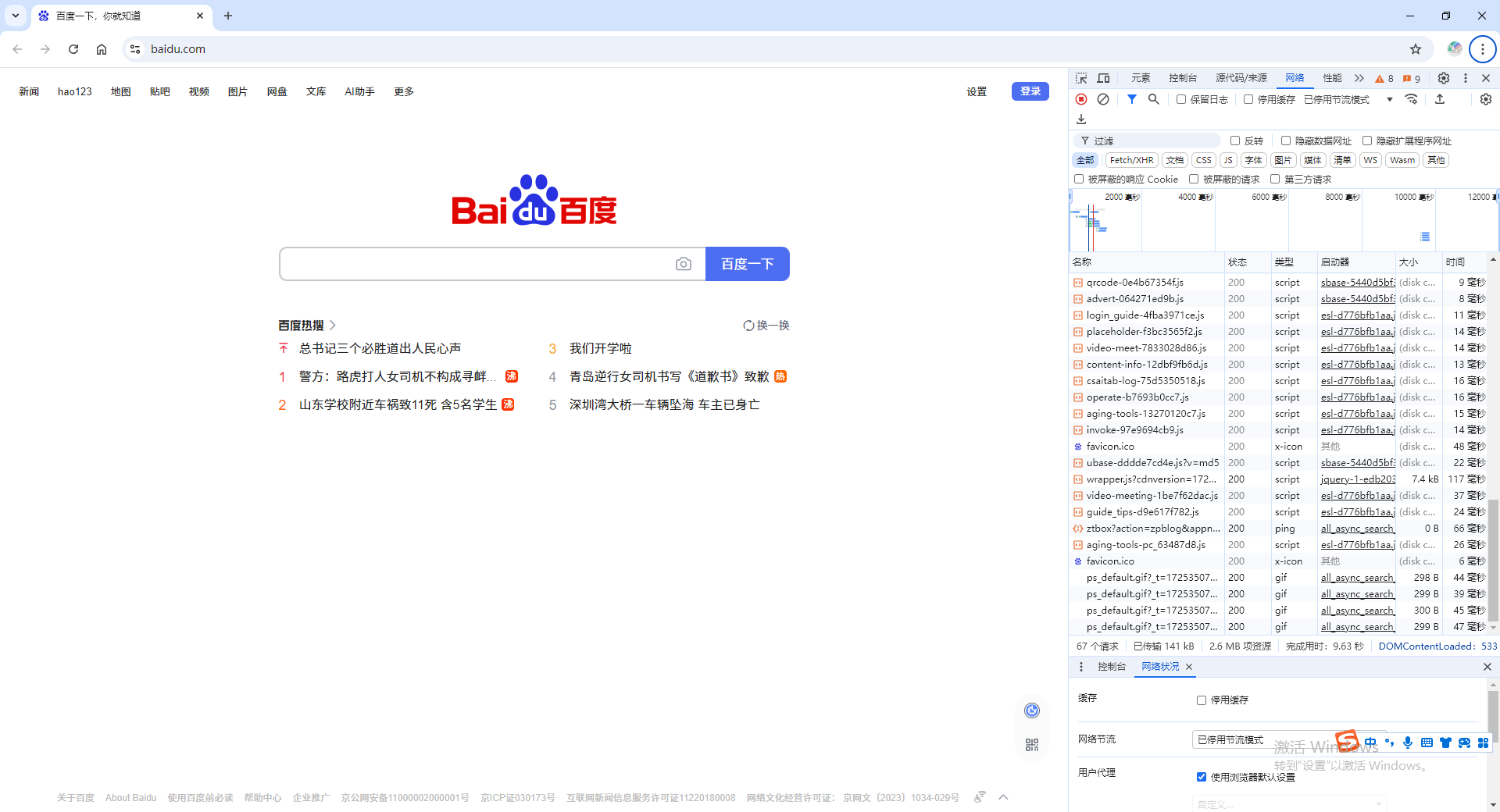Viewport: 1500px width, 812px height.
Task: Toggle the network filter funnel icon
Action: click(x=1131, y=99)
